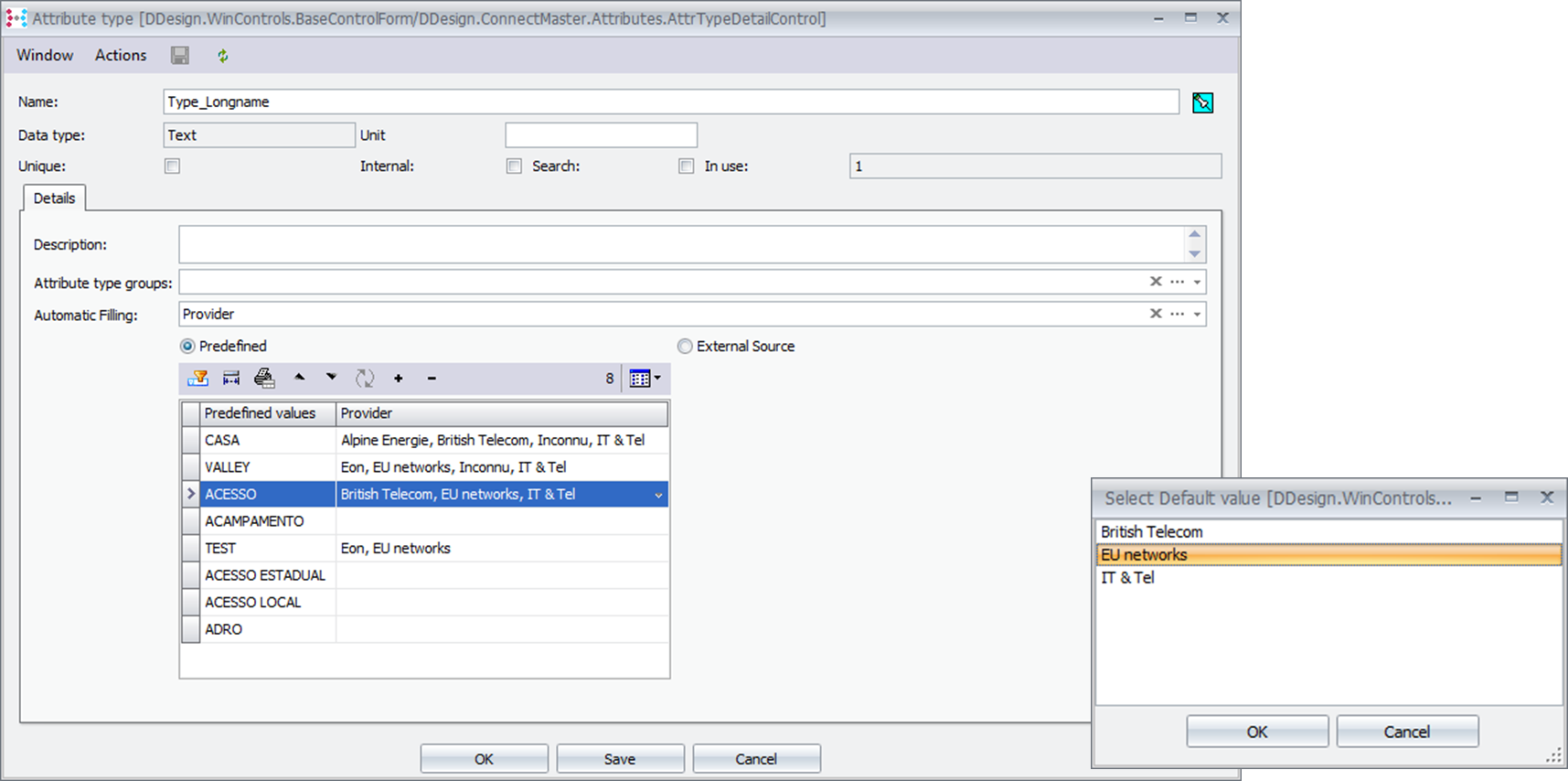Click the ACESSO row indicator arrow
This screenshot has width=1568, height=781.
(190, 495)
